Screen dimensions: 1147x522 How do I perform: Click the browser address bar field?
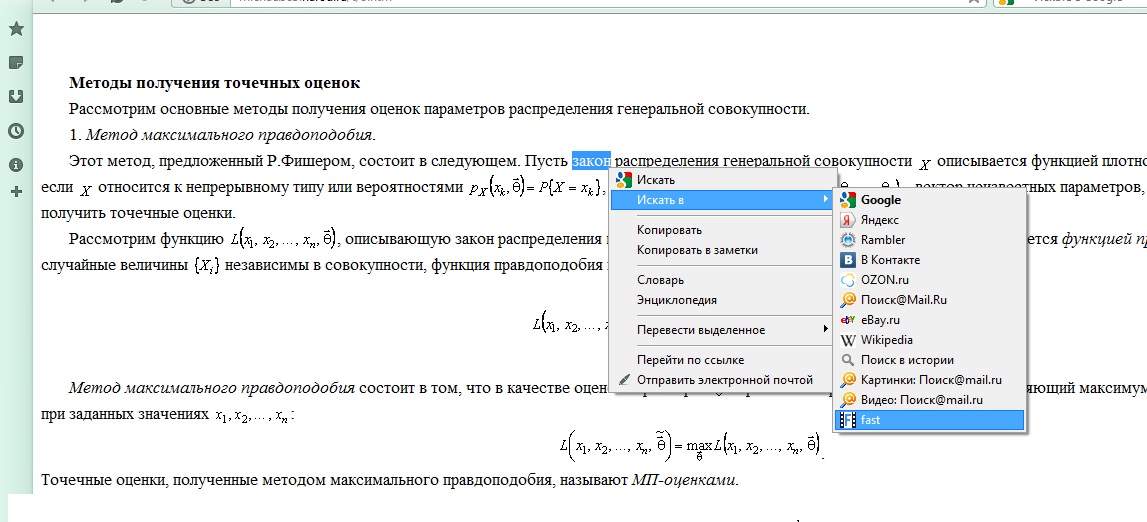tap(607, 2)
